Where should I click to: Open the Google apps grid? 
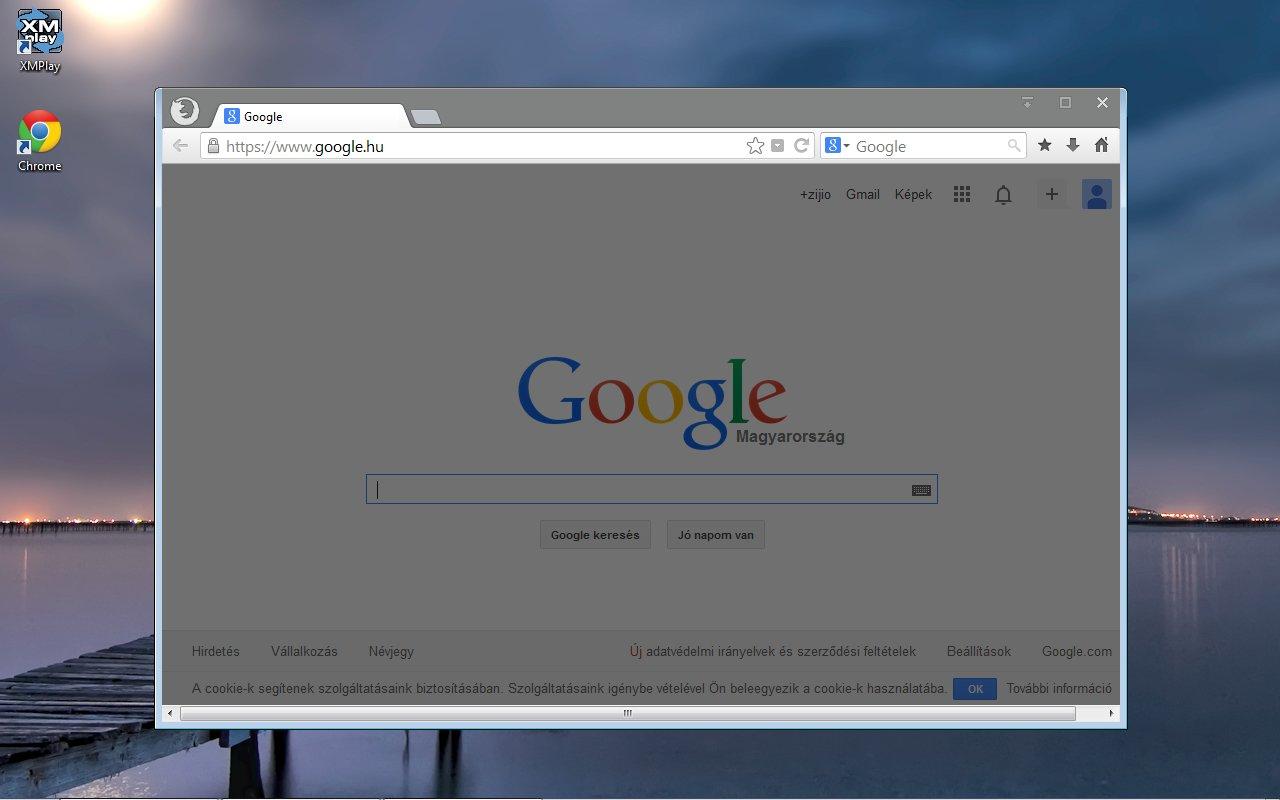pyautogui.click(x=962, y=195)
